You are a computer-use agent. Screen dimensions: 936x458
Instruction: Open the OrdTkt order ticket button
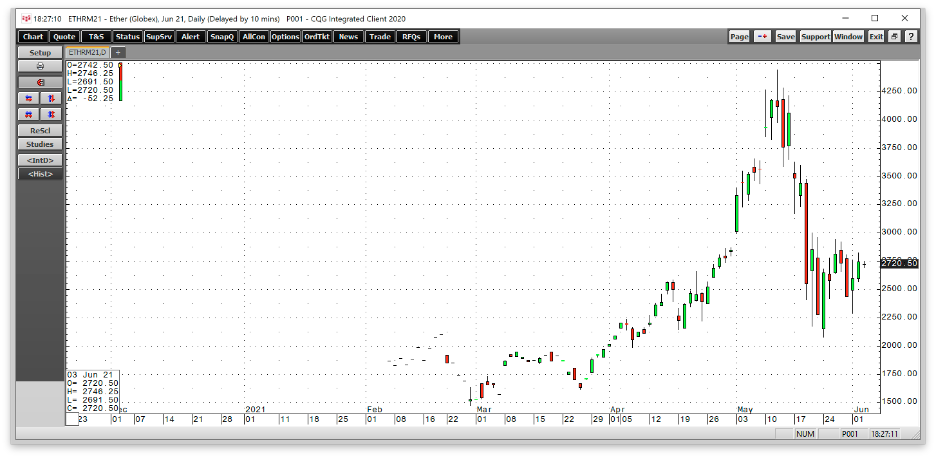point(316,37)
